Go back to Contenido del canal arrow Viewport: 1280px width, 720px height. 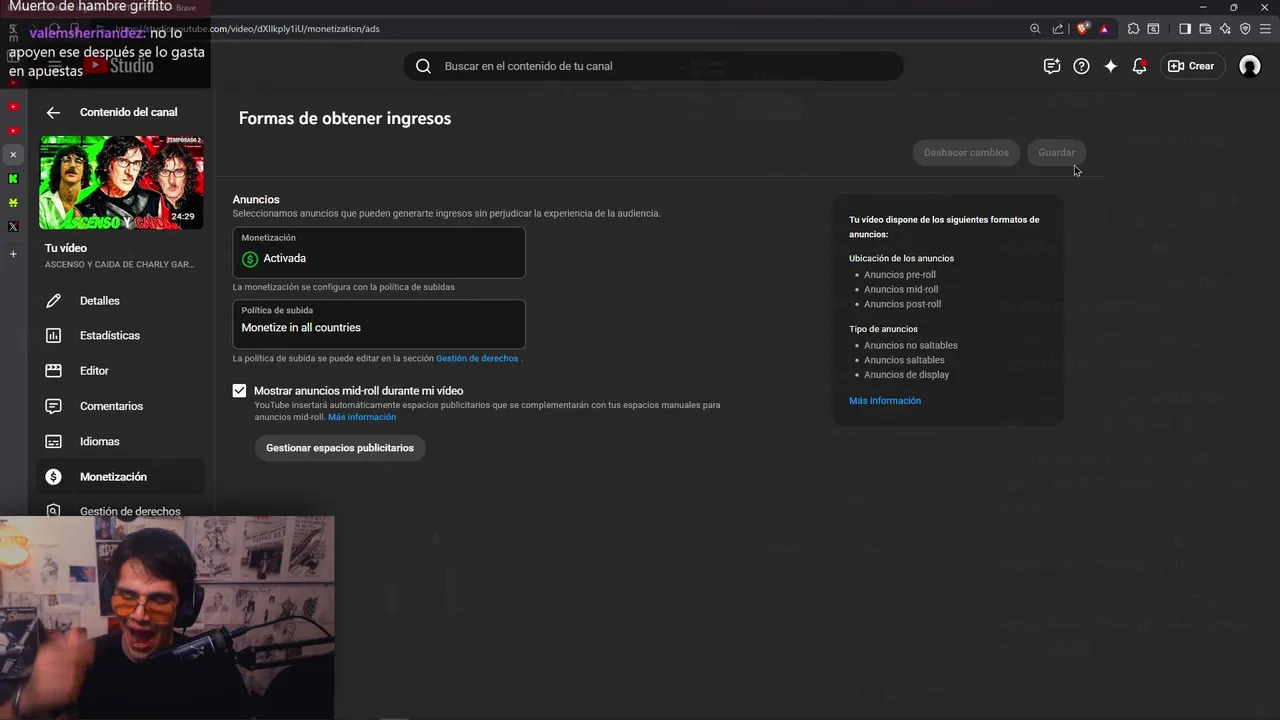(x=53, y=113)
